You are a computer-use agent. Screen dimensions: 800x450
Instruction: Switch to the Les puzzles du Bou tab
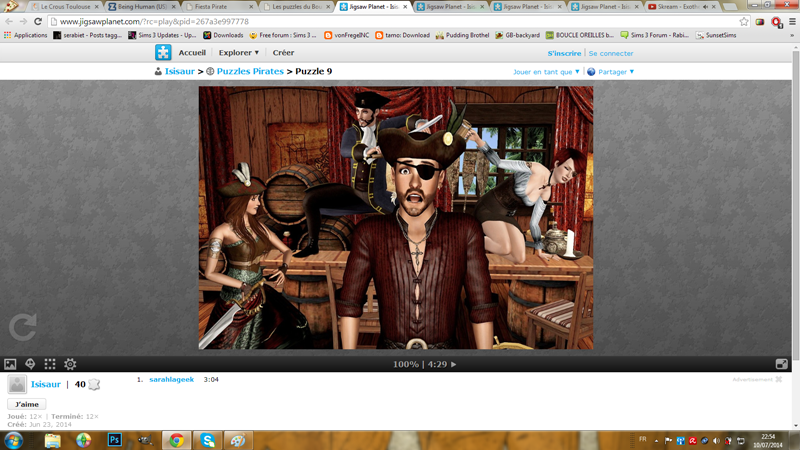click(x=296, y=7)
